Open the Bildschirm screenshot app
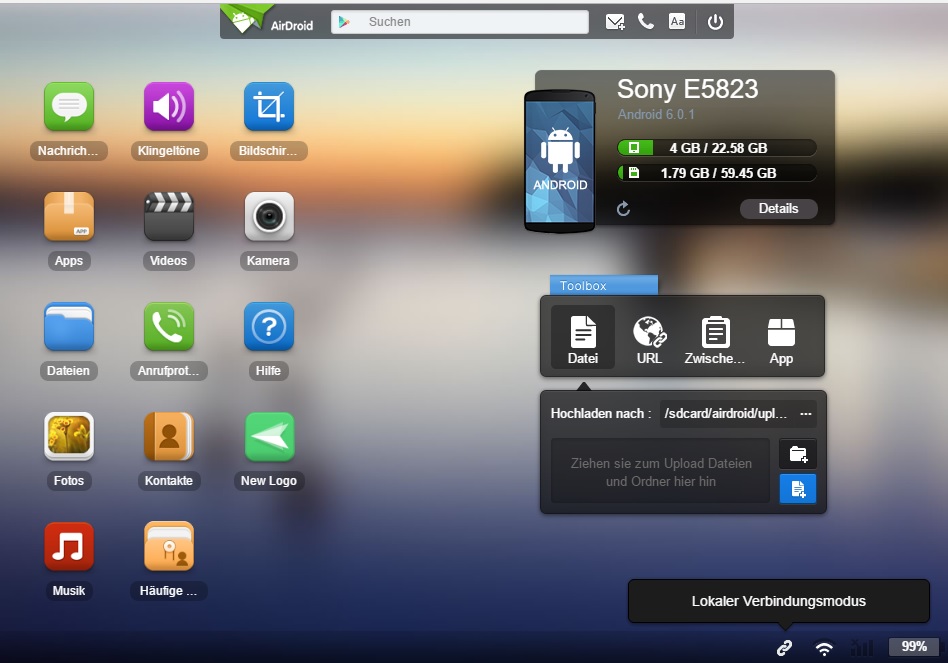The image size is (948, 663). [x=268, y=107]
